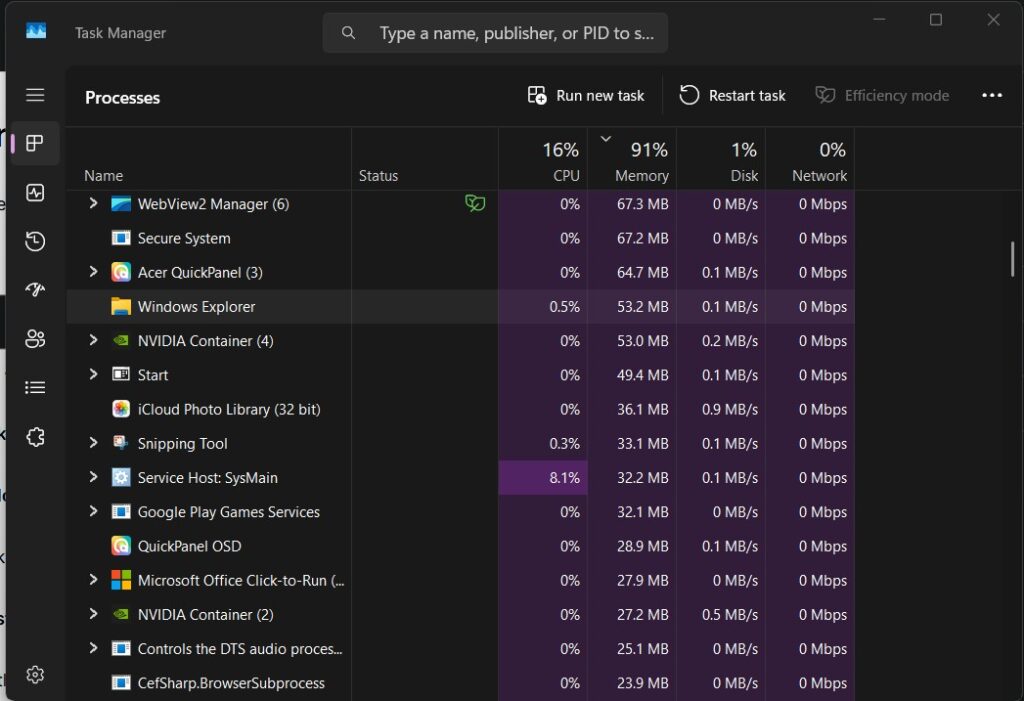The height and width of the screenshot is (701, 1024).
Task: Sort by the Disk column header
Action: [721, 159]
